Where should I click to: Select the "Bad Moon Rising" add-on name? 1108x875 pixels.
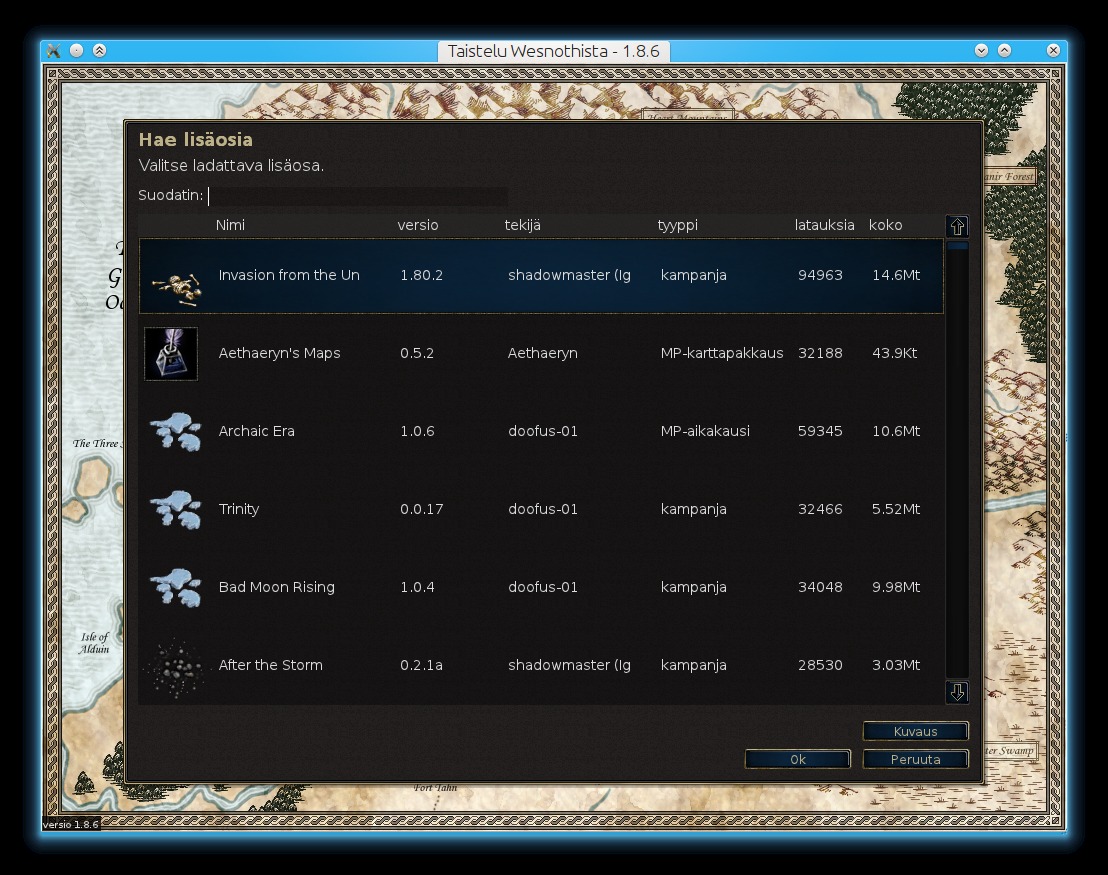276,587
